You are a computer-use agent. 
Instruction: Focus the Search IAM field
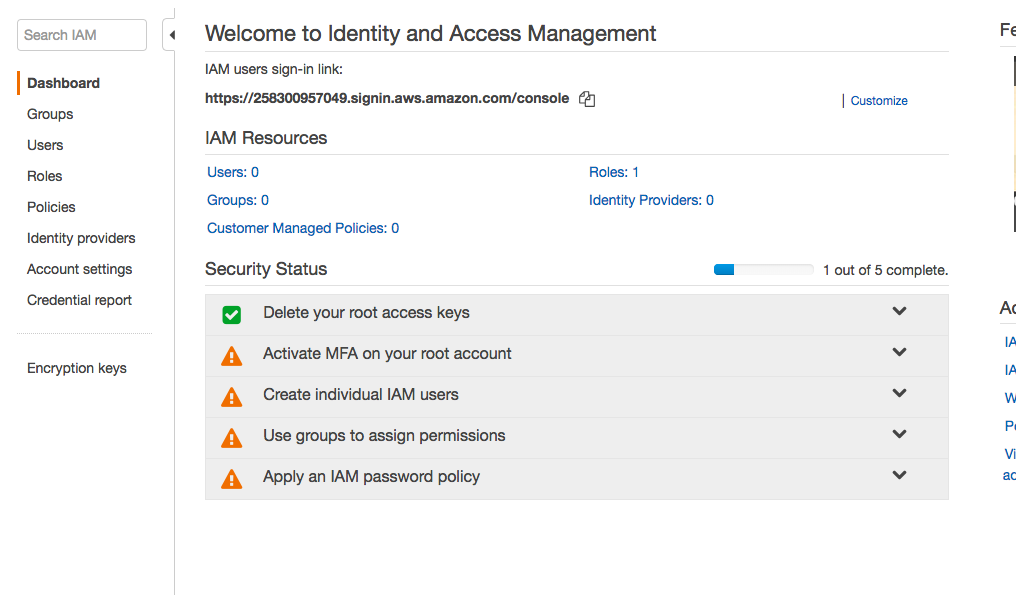81,35
